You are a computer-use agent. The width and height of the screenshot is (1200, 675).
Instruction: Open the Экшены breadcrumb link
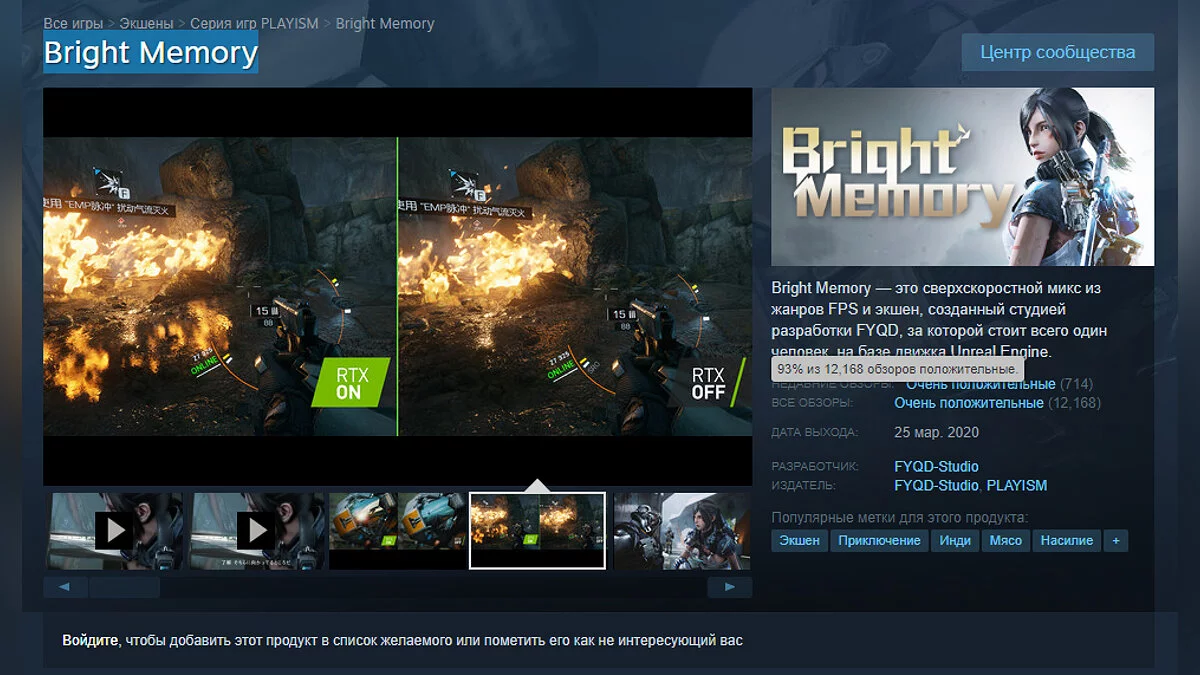pyautogui.click(x=147, y=22)
